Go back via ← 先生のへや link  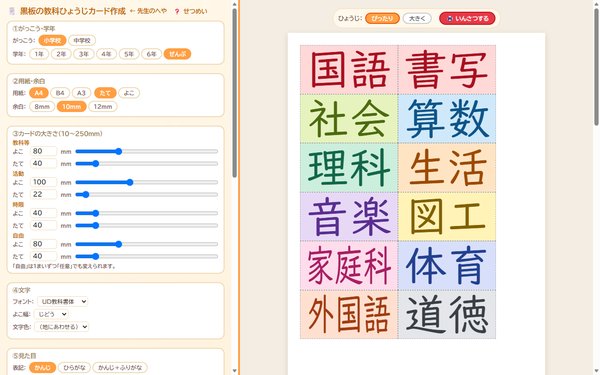click(148, 11)
